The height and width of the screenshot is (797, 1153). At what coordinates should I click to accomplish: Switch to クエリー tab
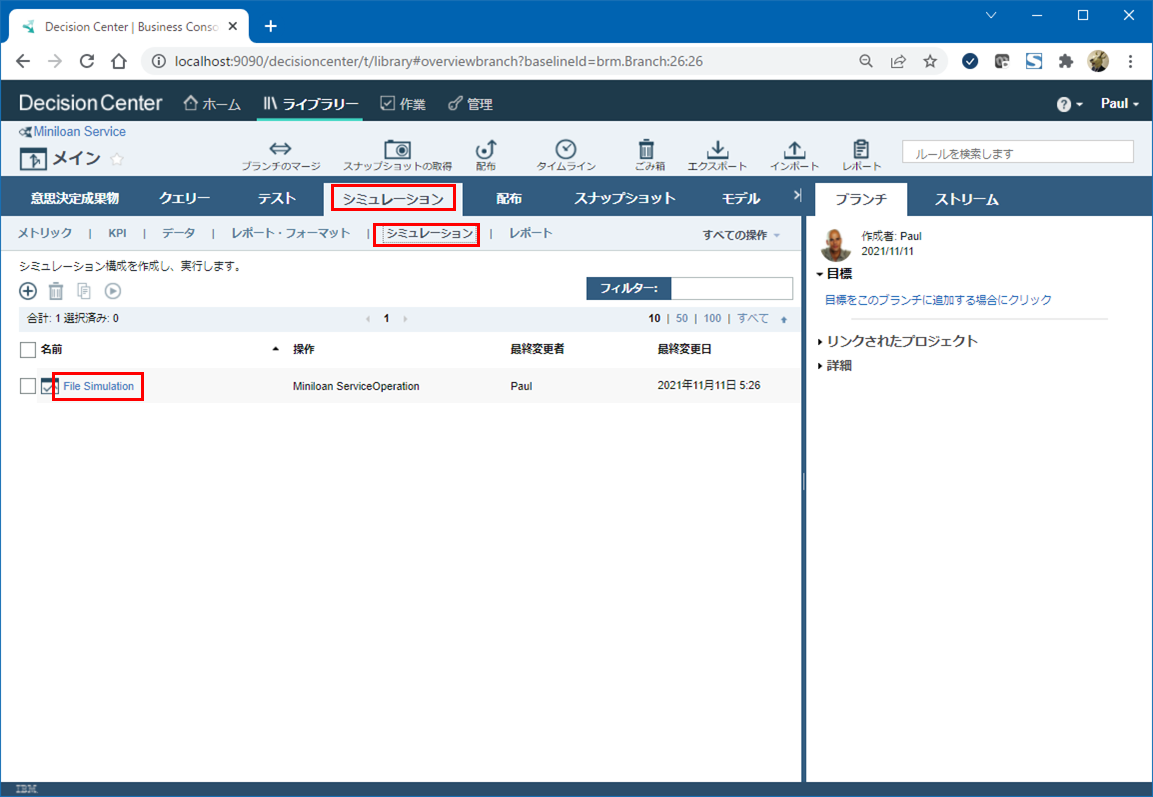(x=185, y=199)
